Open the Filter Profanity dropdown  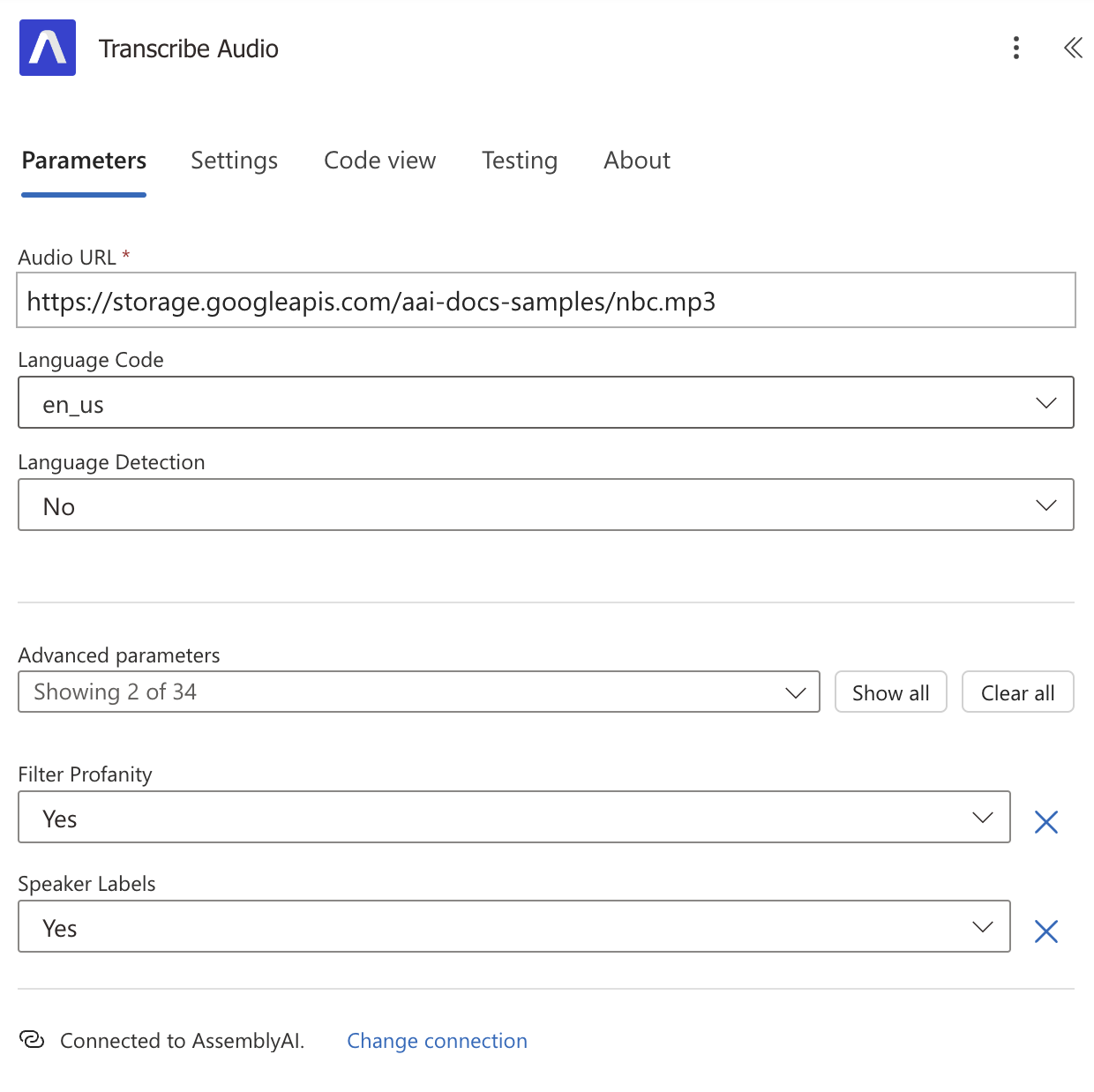(x=983, y=818)
